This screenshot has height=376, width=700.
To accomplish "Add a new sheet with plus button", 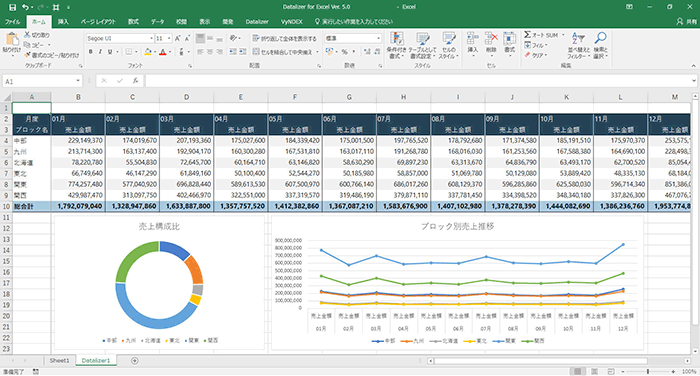I will (134, 360).
